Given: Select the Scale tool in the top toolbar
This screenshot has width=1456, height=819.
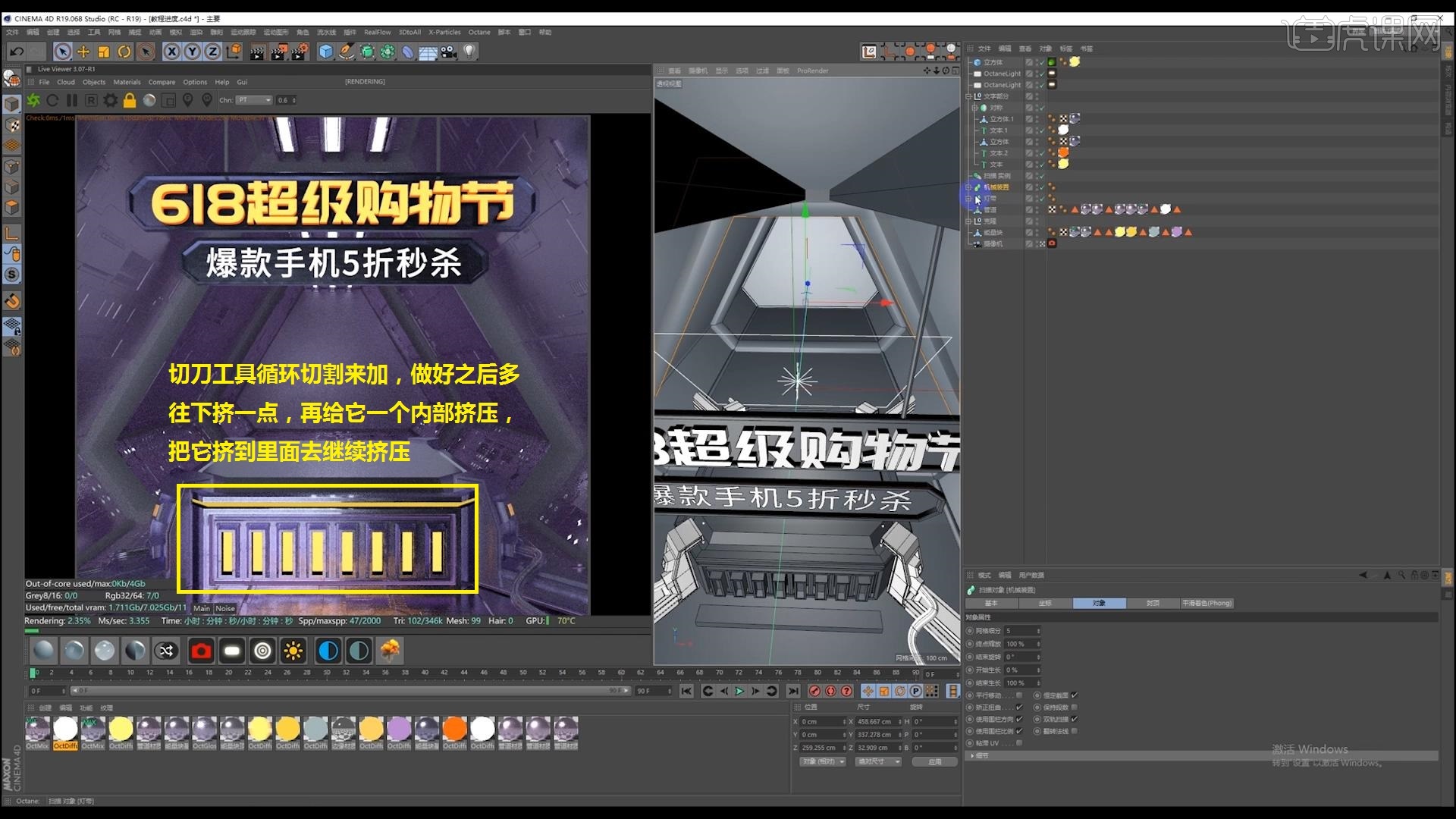Looking at the screenshot, I should coord(104,51).
